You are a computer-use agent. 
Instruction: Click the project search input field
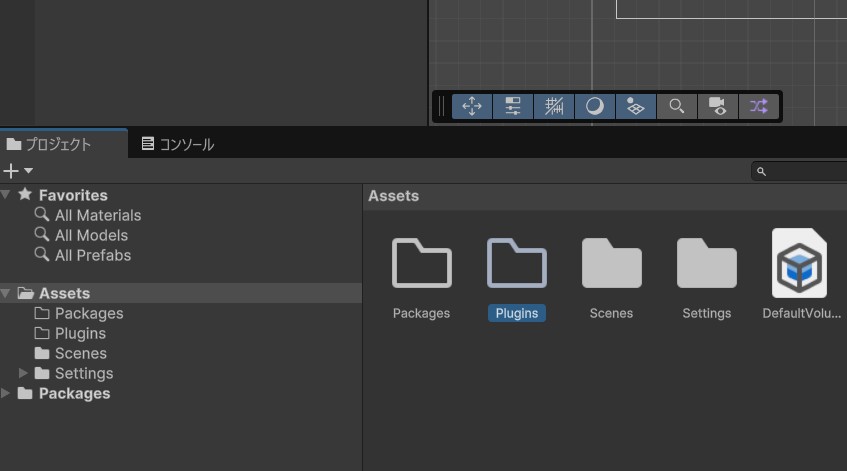tap(799, 171)
